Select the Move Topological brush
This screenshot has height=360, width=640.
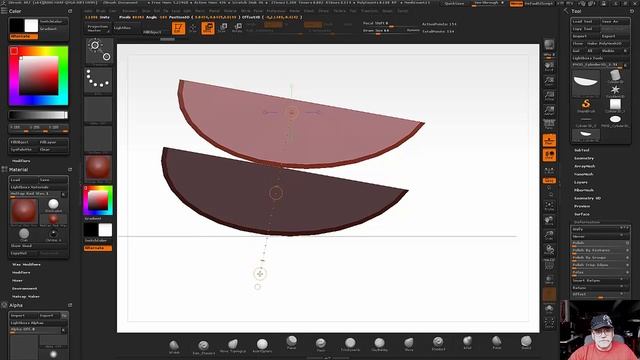point(233,345)
